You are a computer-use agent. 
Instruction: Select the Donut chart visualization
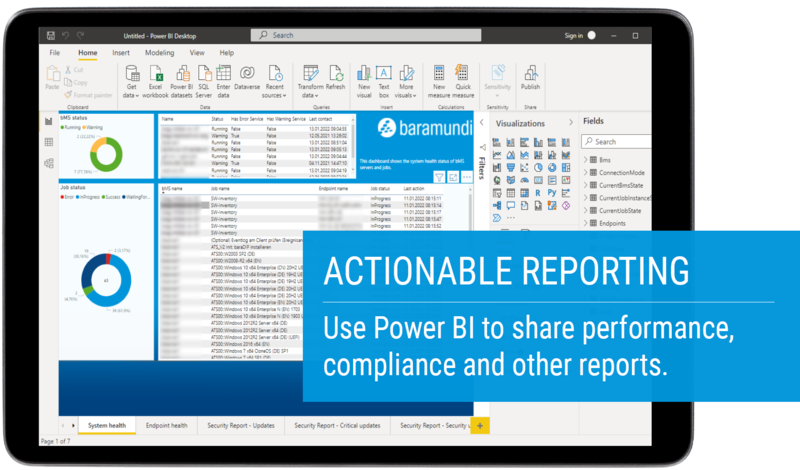[552, 167]
